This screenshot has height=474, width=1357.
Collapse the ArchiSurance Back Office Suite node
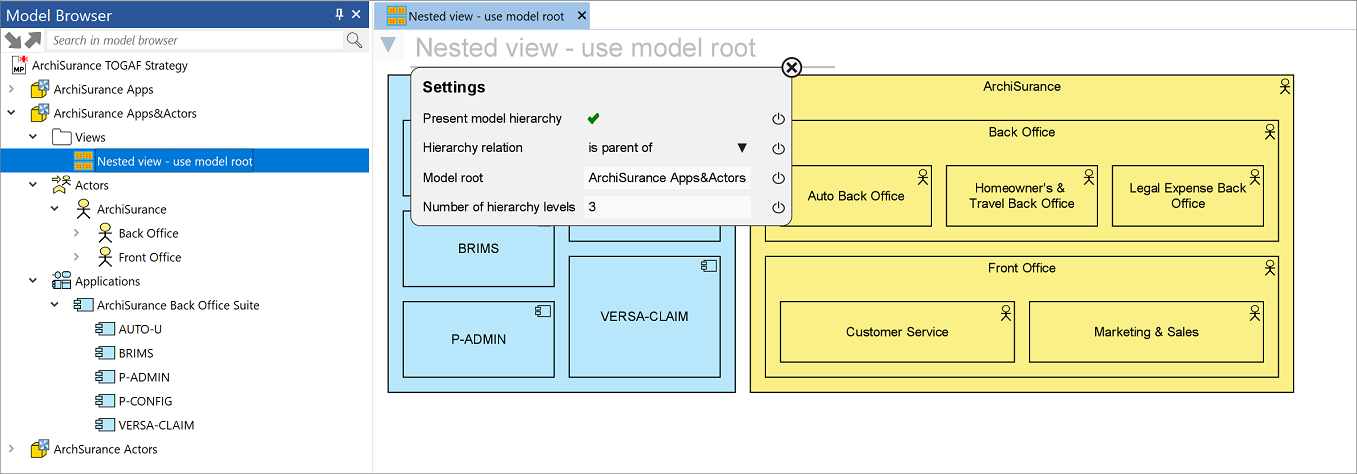click(x=55, y=305)
